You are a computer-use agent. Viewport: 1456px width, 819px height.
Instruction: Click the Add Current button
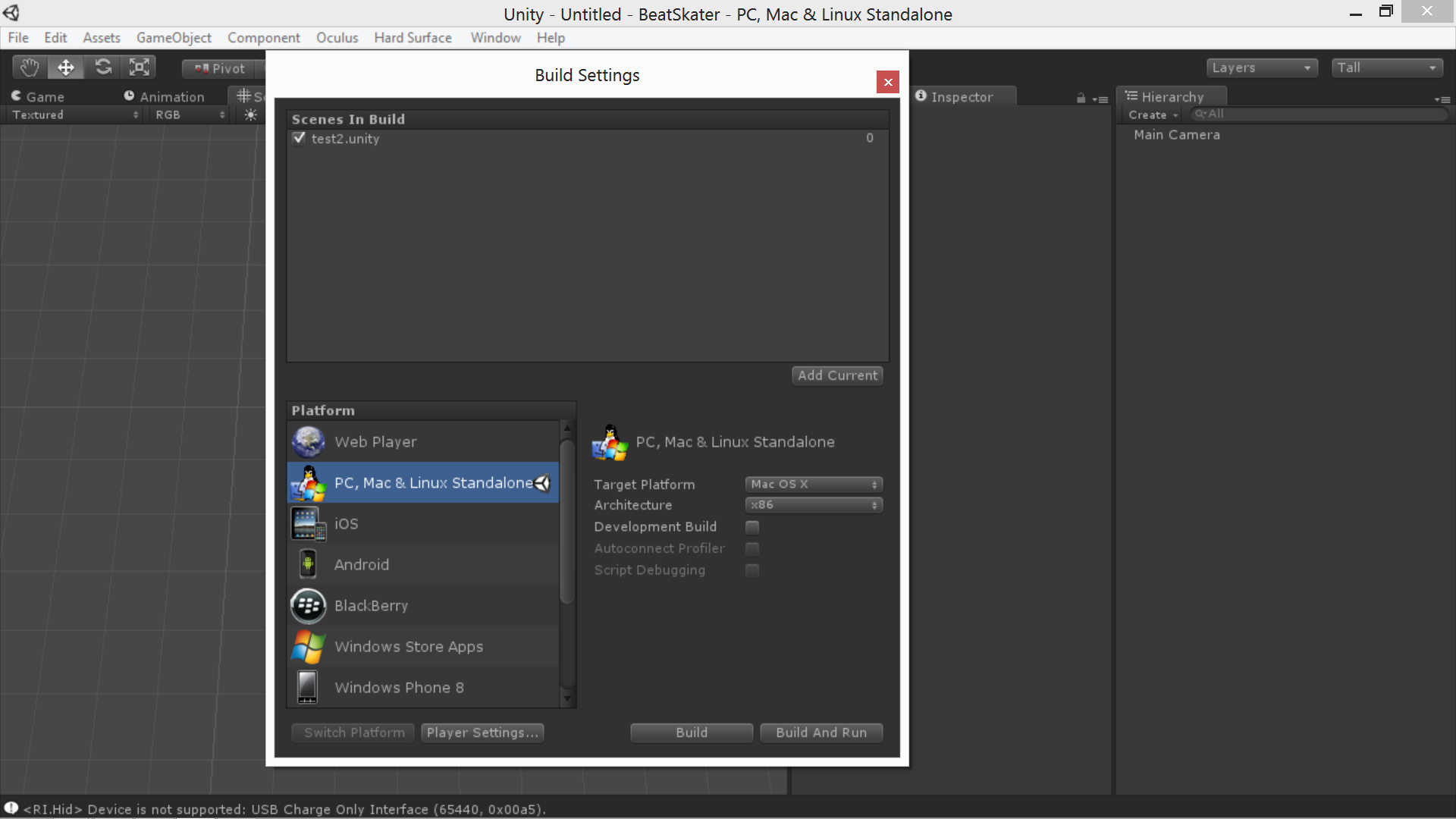click(837, 375)
